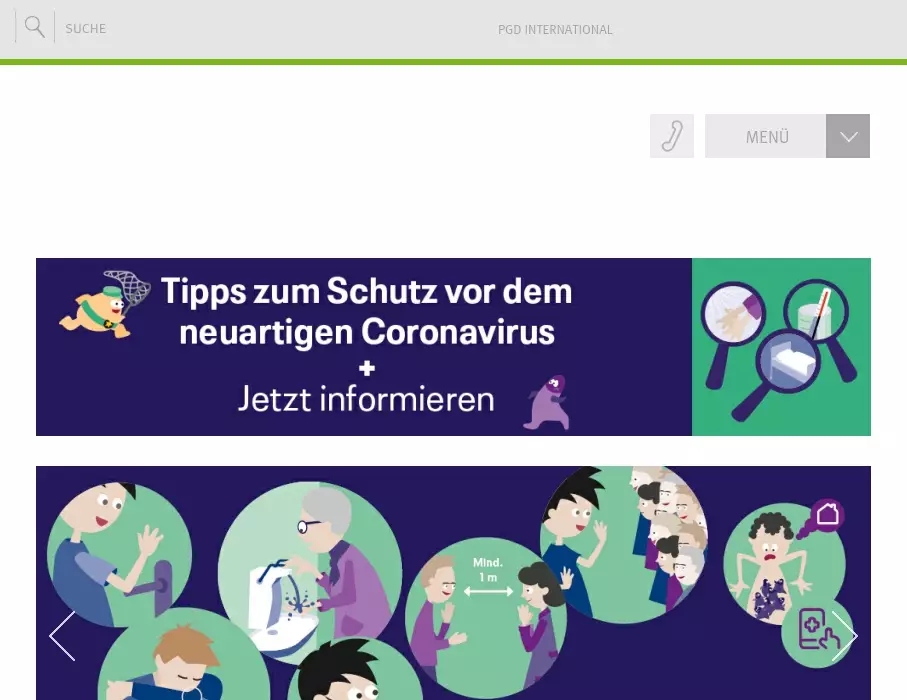
Task: Click Jetzt informieren in the banner
Action: (x=366, y=399)
